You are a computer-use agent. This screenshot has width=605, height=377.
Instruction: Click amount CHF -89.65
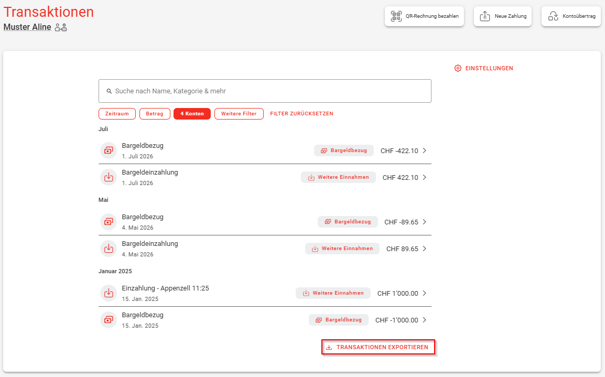pos(401,222)
